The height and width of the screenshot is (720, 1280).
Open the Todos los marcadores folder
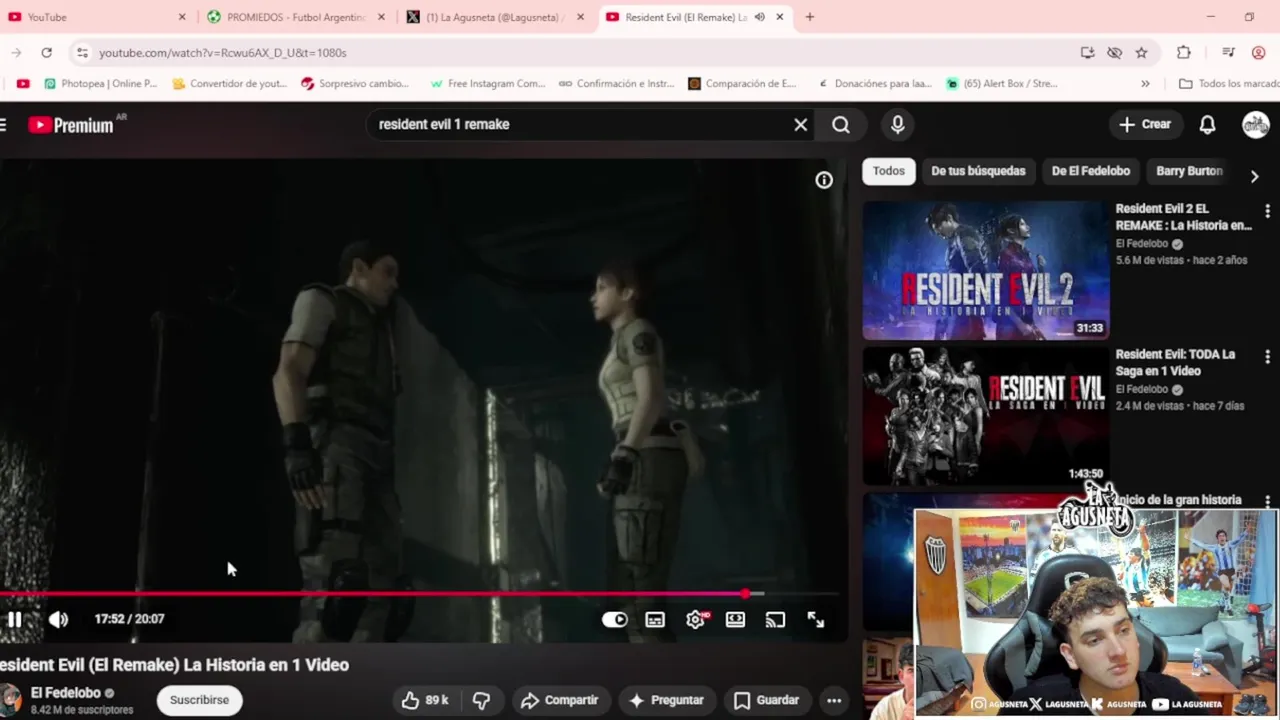1229,84
